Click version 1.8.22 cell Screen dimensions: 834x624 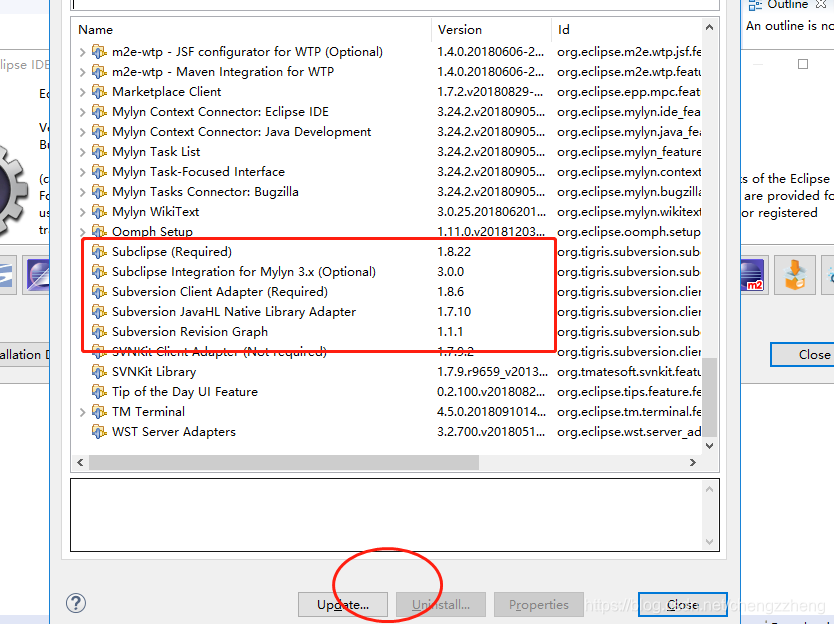point(454,252)
